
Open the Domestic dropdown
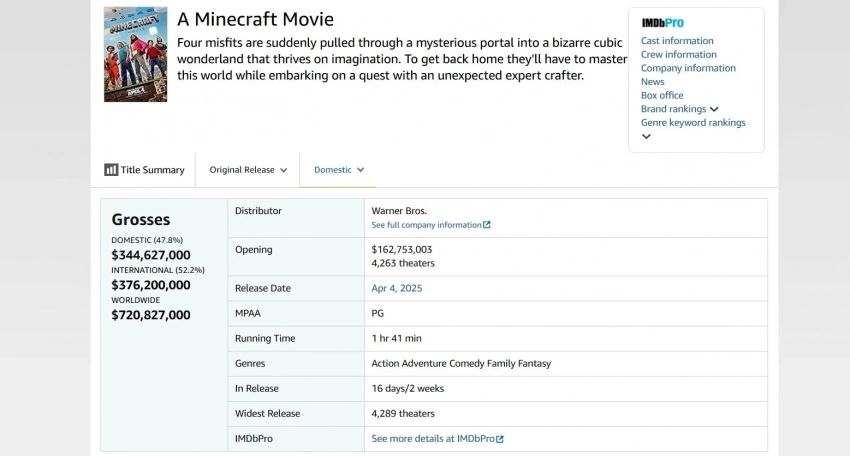click(x=338, y=170)
